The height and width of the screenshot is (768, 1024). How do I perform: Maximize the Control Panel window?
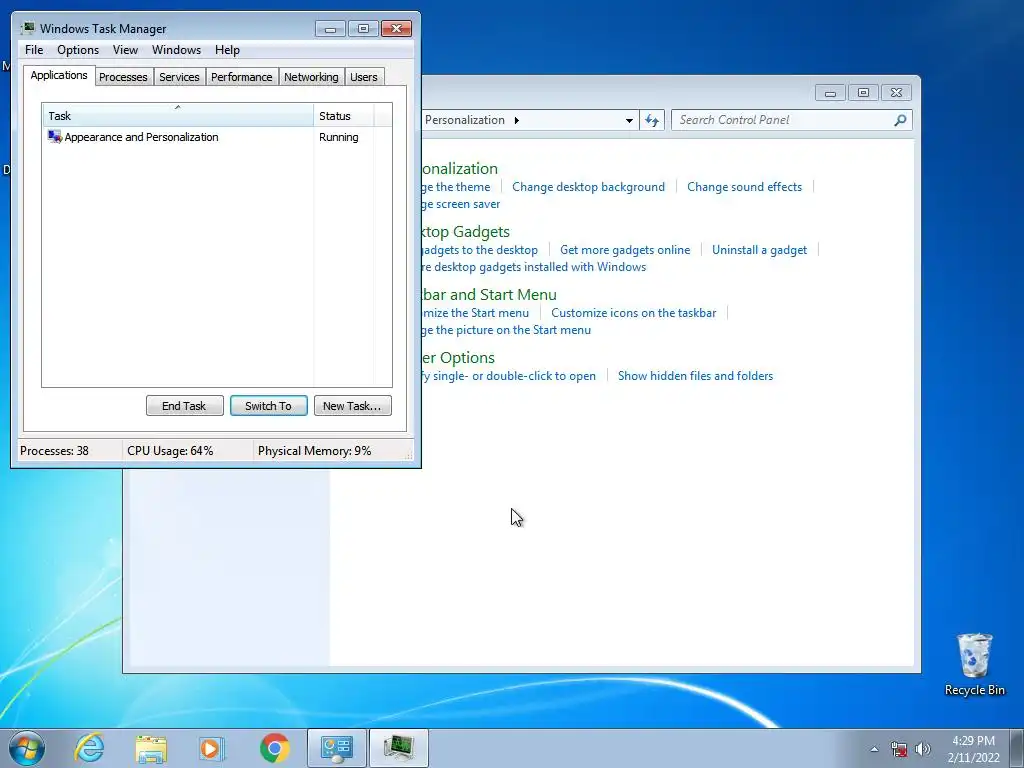point(863,93)
